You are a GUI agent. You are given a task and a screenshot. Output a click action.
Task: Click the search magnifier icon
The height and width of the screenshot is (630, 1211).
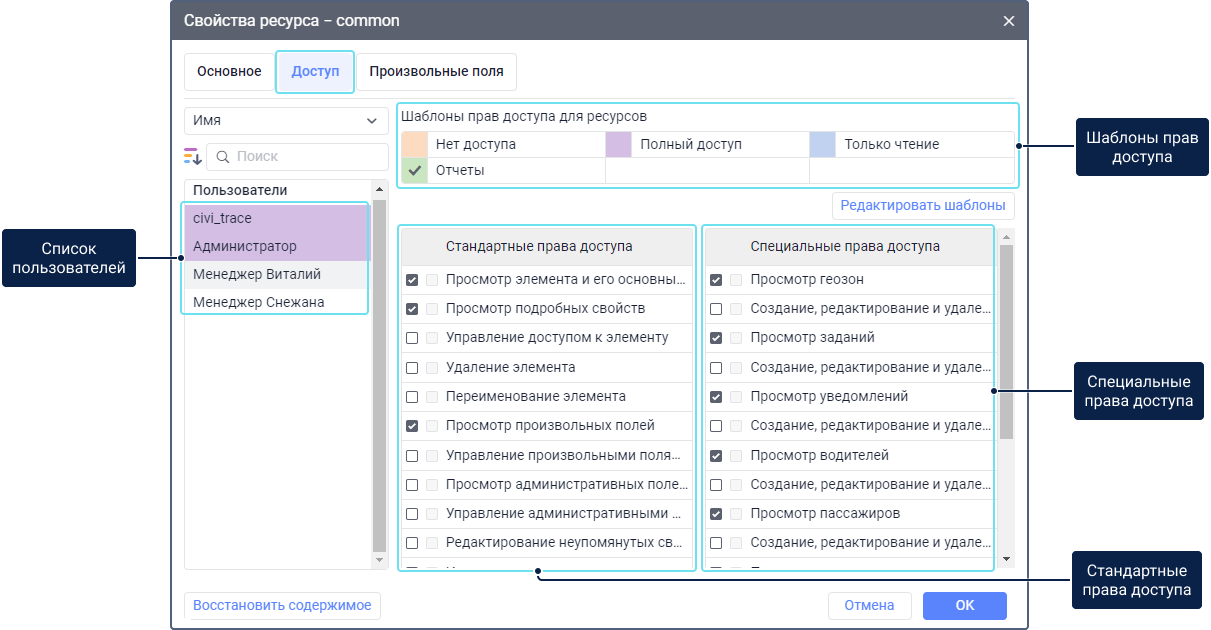pos(222,157)
